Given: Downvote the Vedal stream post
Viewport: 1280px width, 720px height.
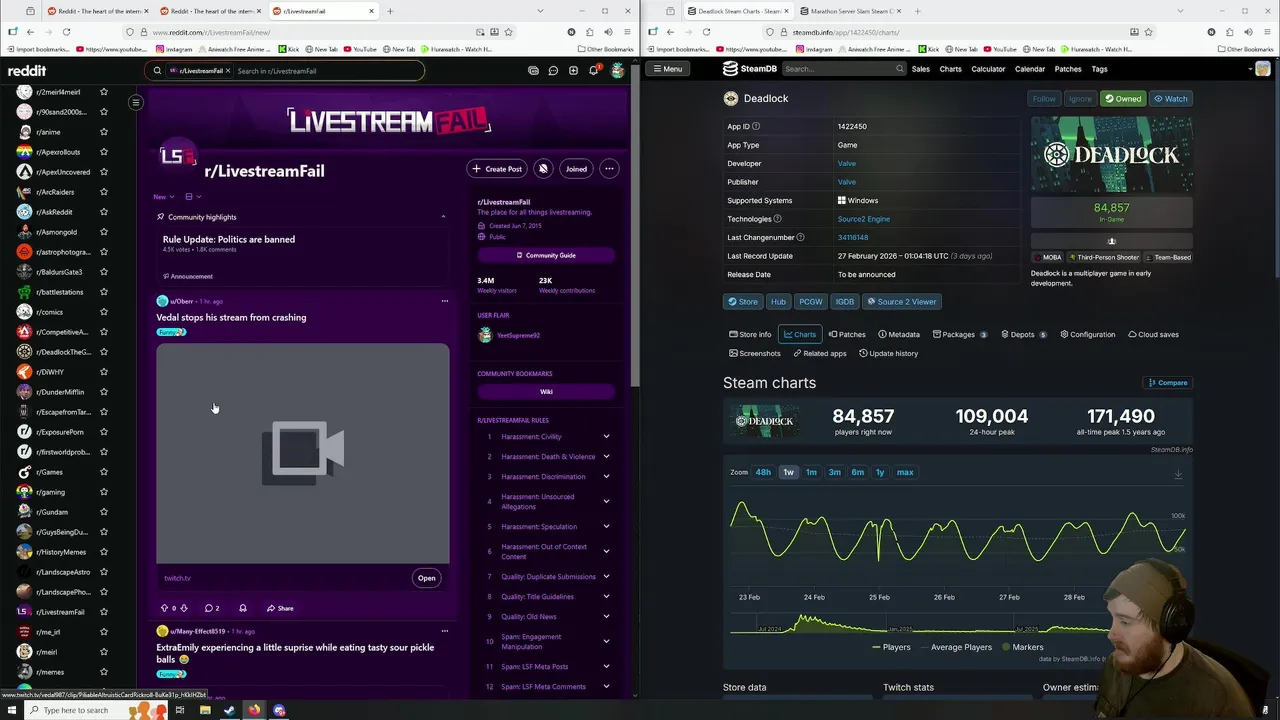Looking at the screenshot, I should click(183, 608).
